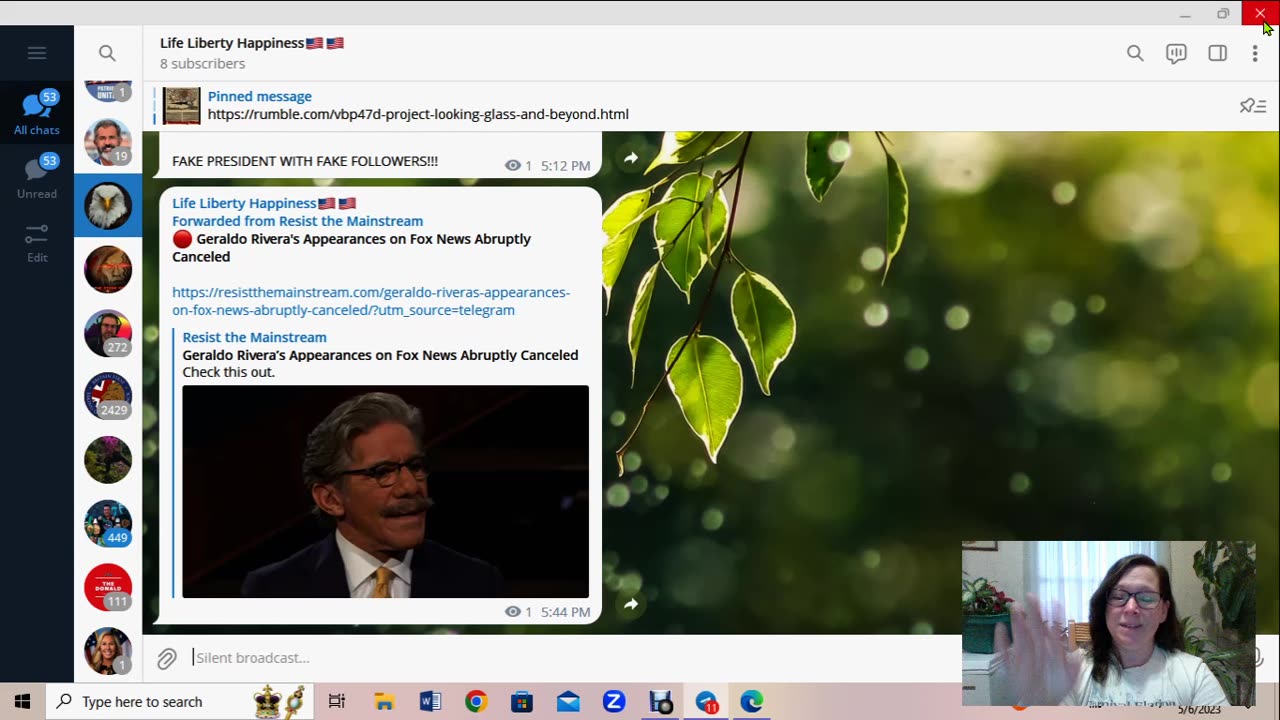The image size is (1280, 720).
Task: Click the Life Liberty Happiness sender name
Action: pyautogui.click(x=264, y=203)
